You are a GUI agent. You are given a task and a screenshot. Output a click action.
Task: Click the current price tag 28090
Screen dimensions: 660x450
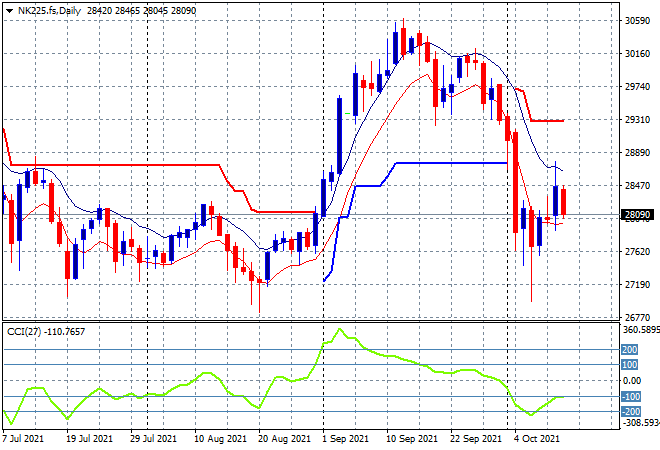point(637,215)
